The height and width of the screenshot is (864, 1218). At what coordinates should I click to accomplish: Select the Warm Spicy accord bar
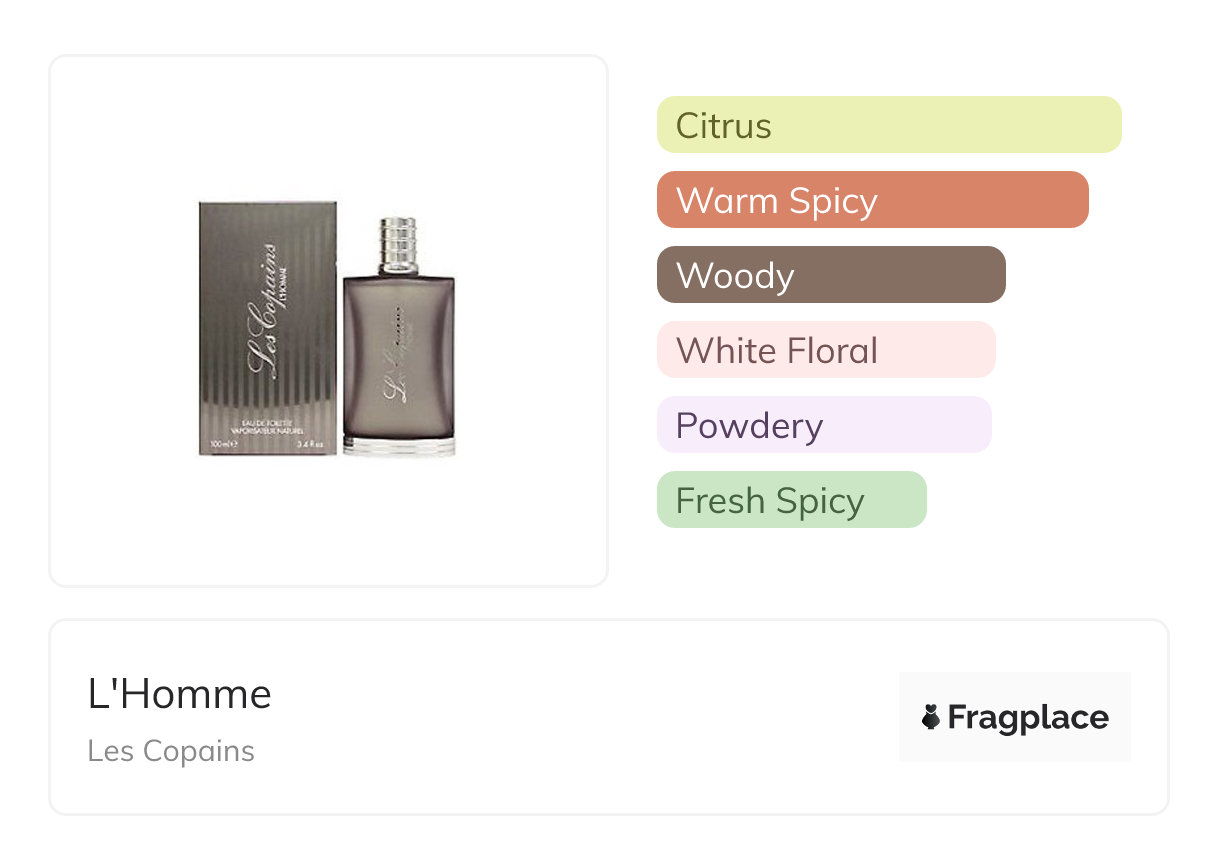[x=872, y=200]
